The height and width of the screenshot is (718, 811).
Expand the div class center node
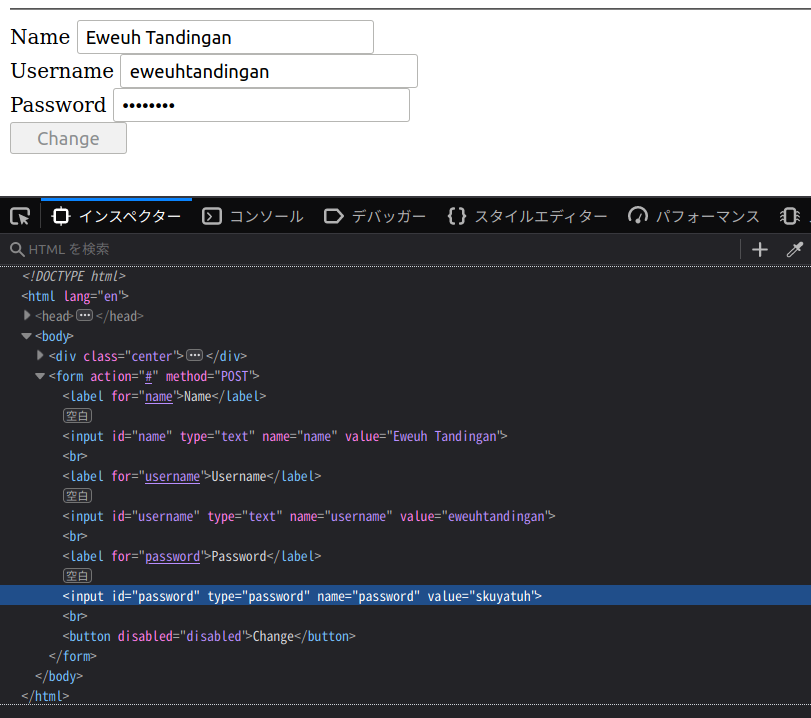coord(40,356)
